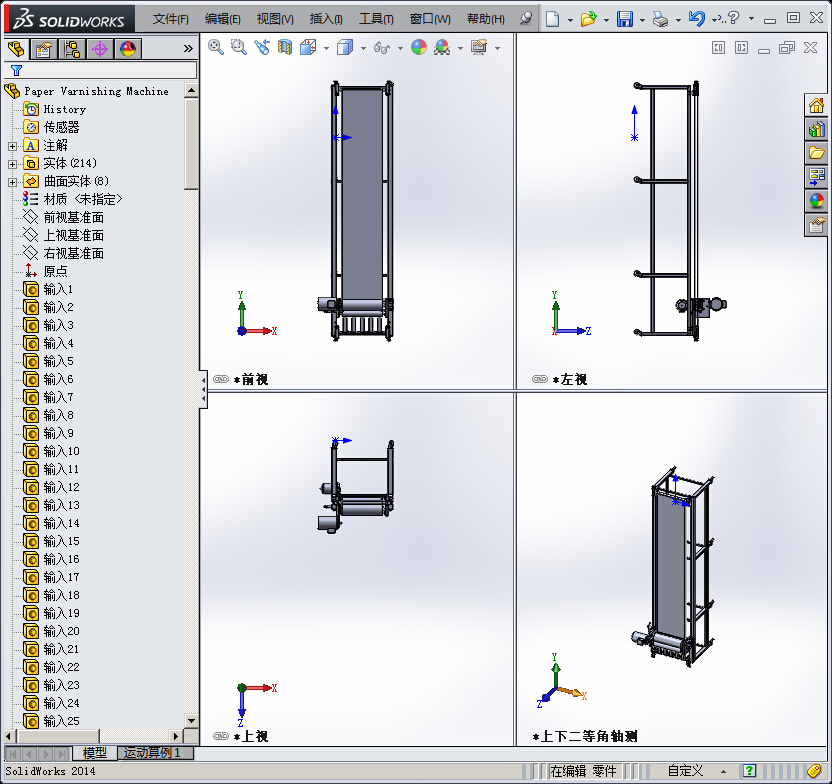The width and height of the screenshot is (832, 784).
Task: Click the 自定义 units status dropdown
Action: (x=696, y=771)
